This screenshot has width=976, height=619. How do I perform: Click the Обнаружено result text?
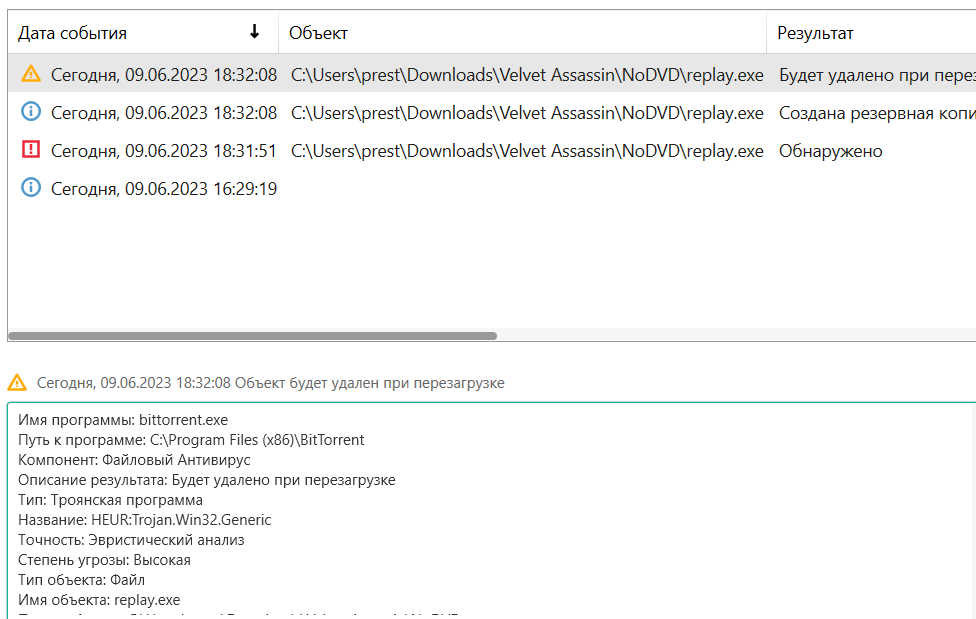coord(830,151)
